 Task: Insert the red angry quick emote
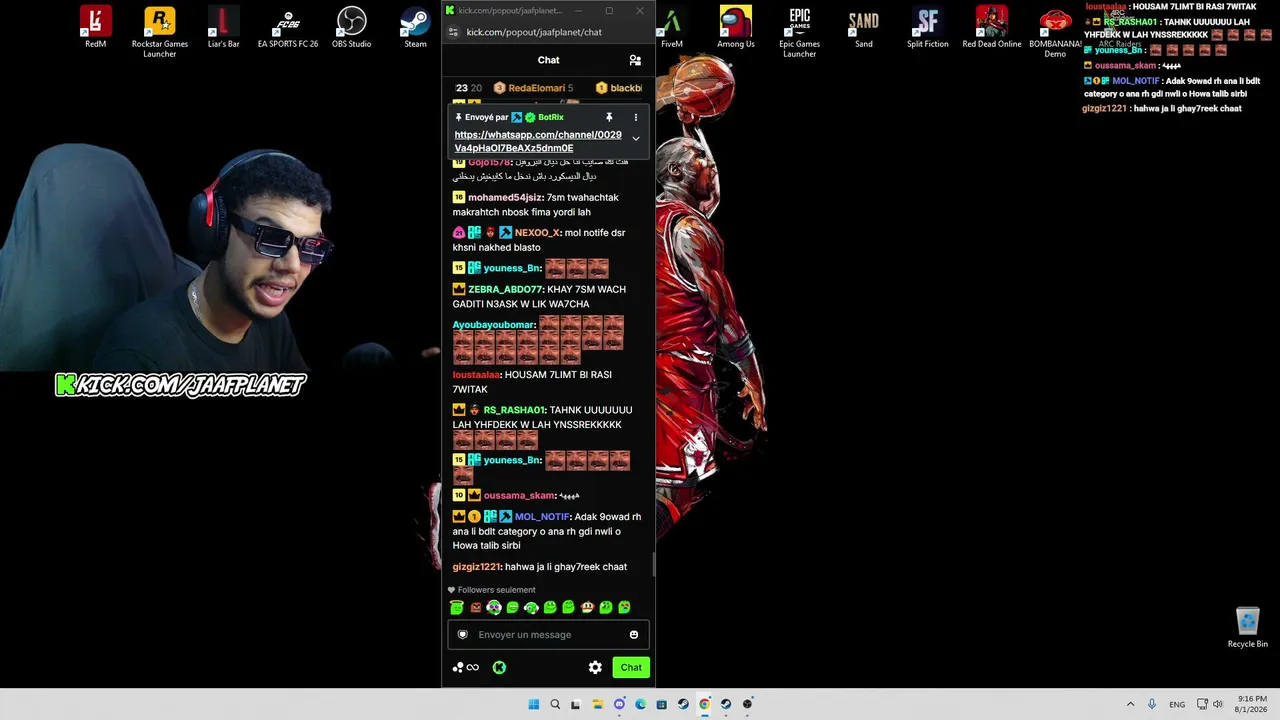[x=476, y=607]
